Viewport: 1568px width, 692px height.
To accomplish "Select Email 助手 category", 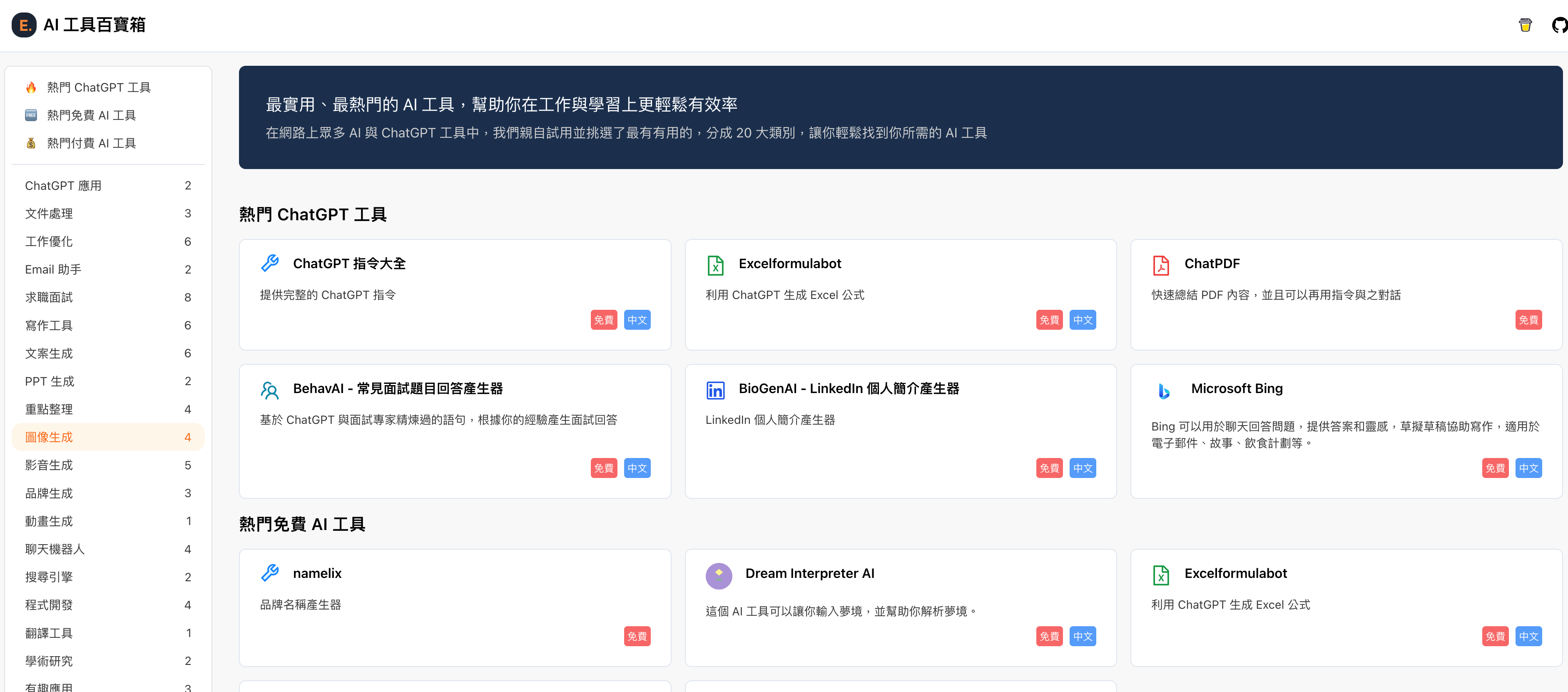I will tap(108, 270).
